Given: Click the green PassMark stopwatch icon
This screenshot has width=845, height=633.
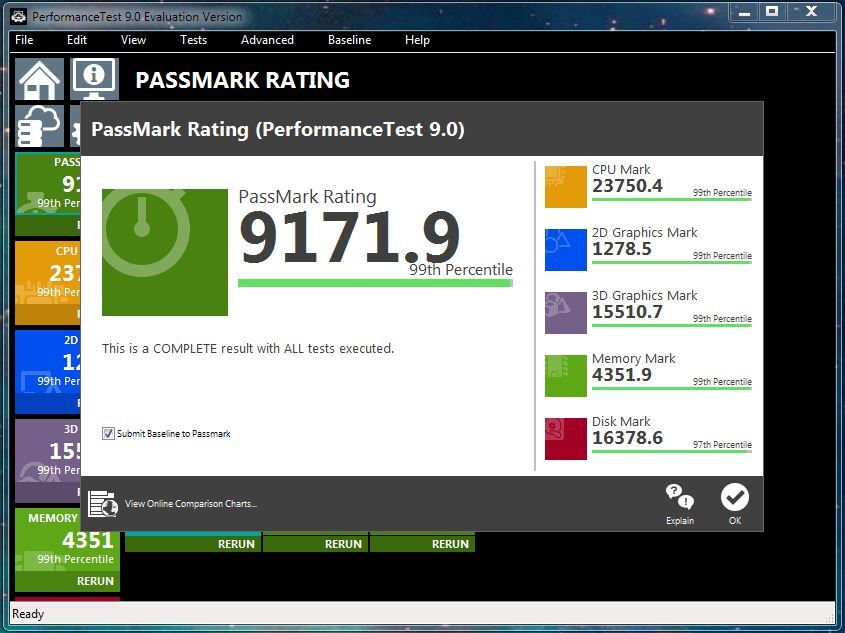Looking at the screenshot, I should tap(165, 252).
